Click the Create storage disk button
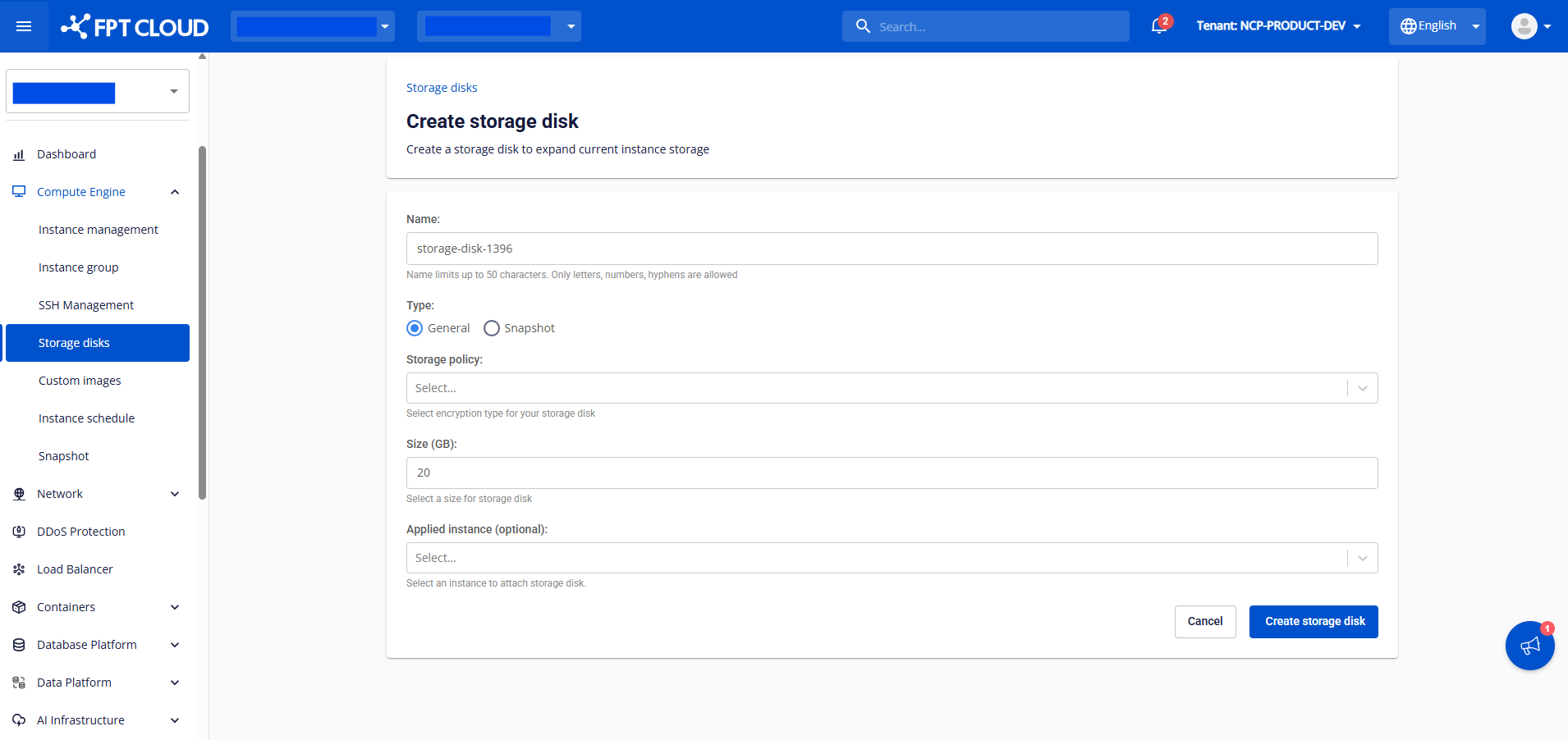This screenshot has height=740, width=1568. (x=1314, y=621)
